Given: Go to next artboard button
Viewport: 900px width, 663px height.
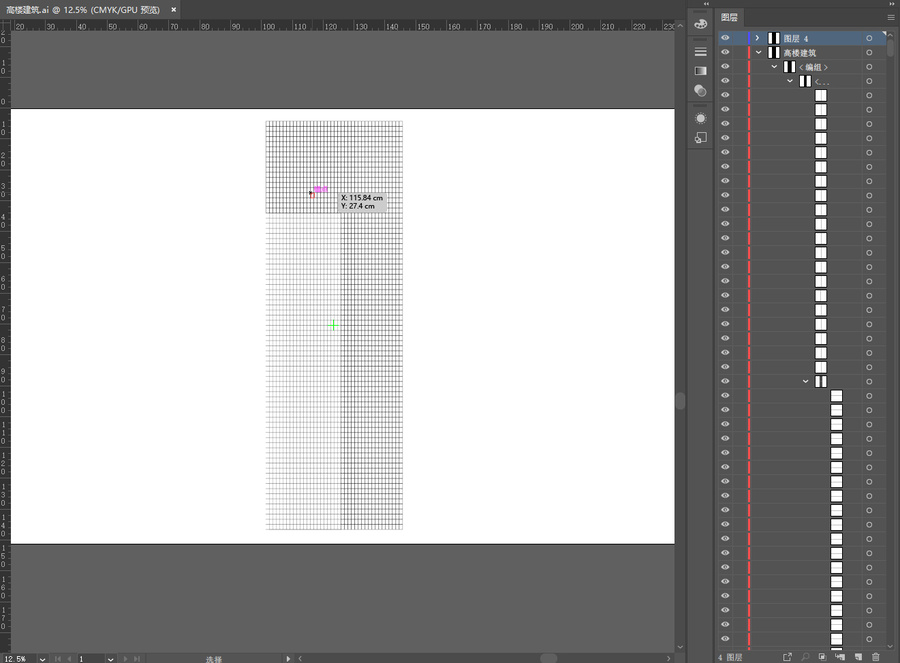Looking at the screenshot, I should tap(125, 658).
